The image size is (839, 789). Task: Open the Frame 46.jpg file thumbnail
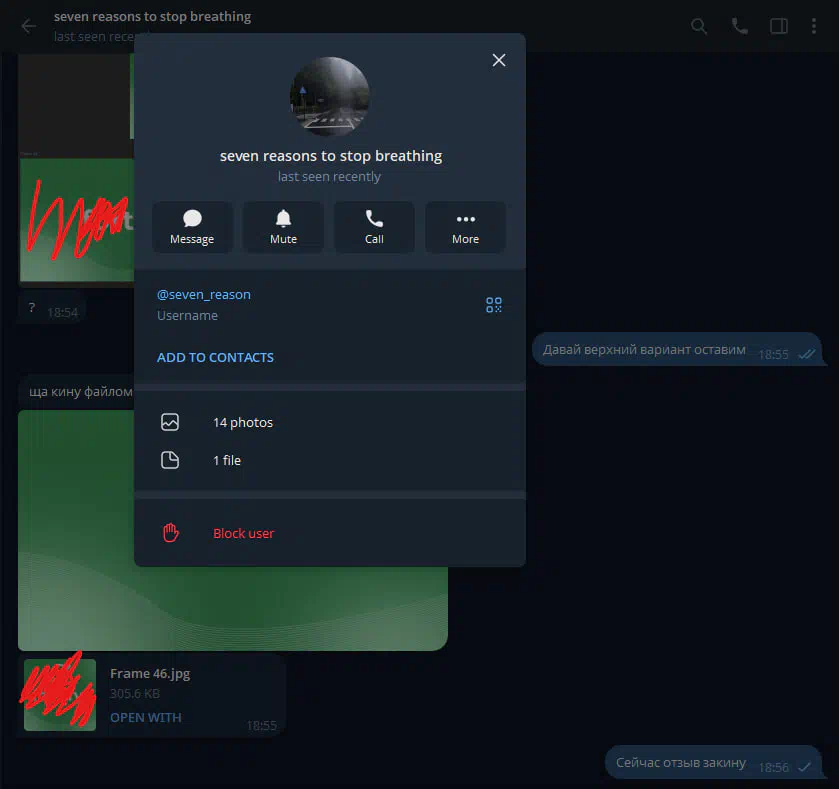[x=60, y=694]
